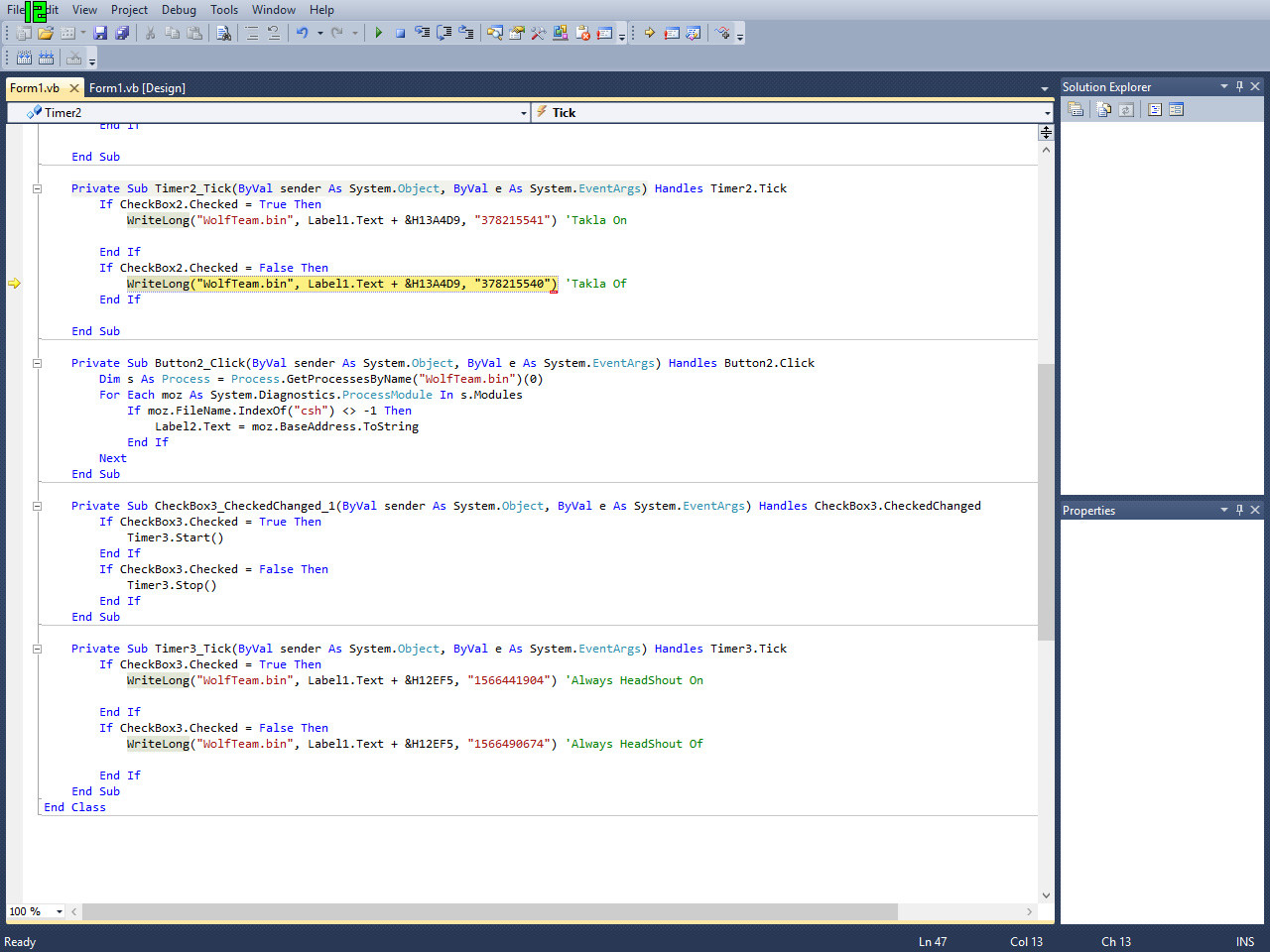Click the horizontal scrollbar thumb in editor
Image resolution: width=1270 pixels, height=952 pixels.
click(490, 911)
